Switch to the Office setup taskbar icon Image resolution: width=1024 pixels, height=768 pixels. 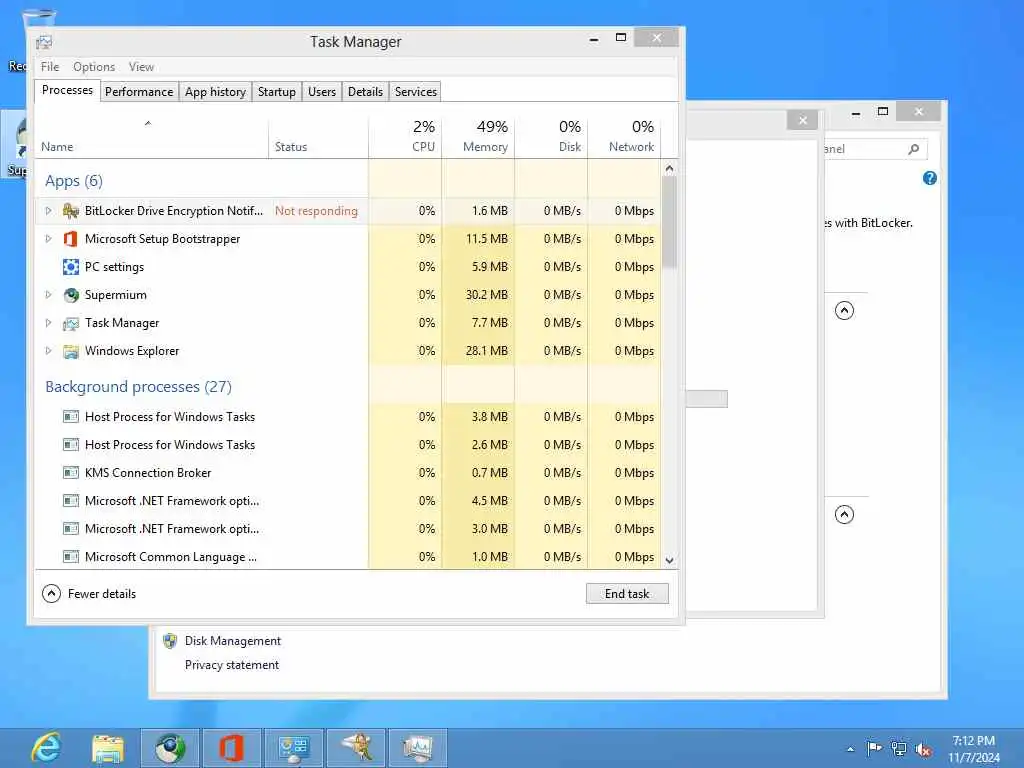coord(231,748)
